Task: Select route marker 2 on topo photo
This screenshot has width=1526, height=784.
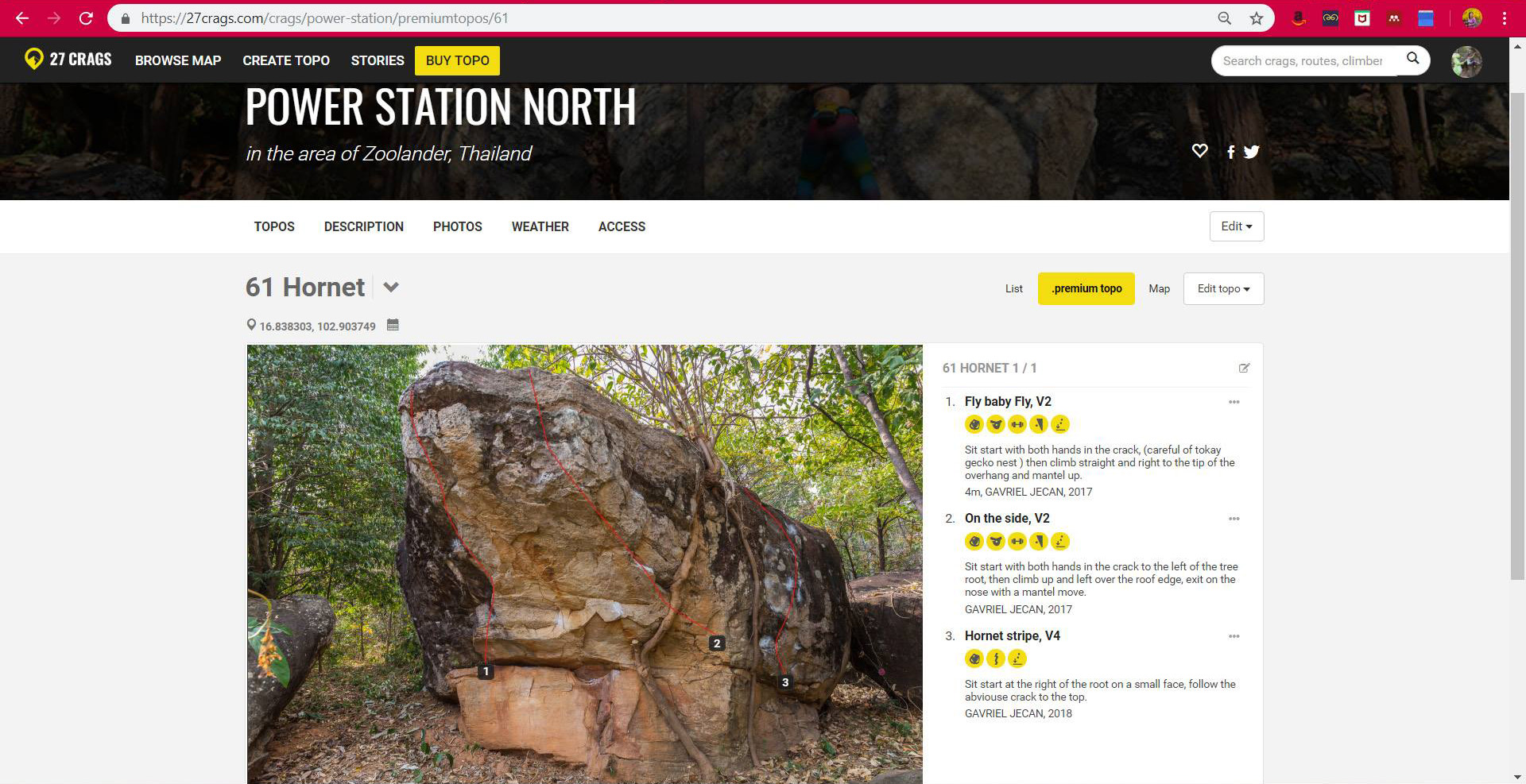Action: pos(717,643)
